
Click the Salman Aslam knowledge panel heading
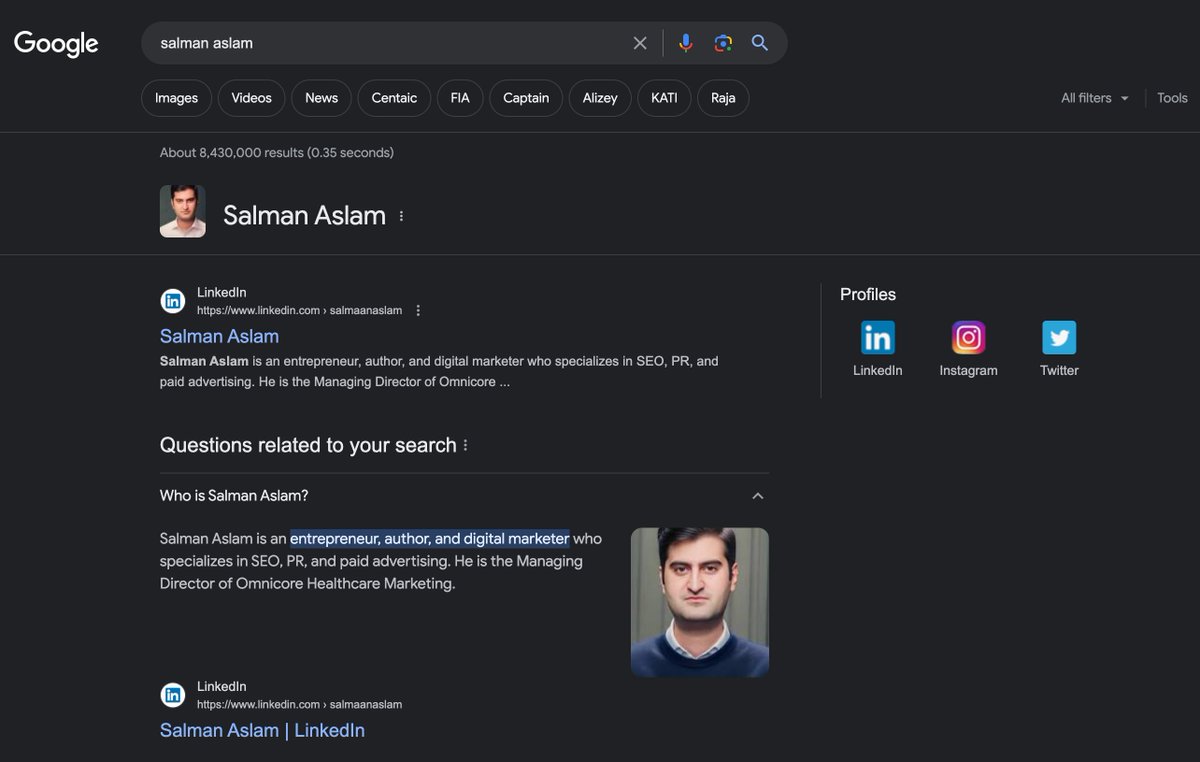click(x=304, y=215)
